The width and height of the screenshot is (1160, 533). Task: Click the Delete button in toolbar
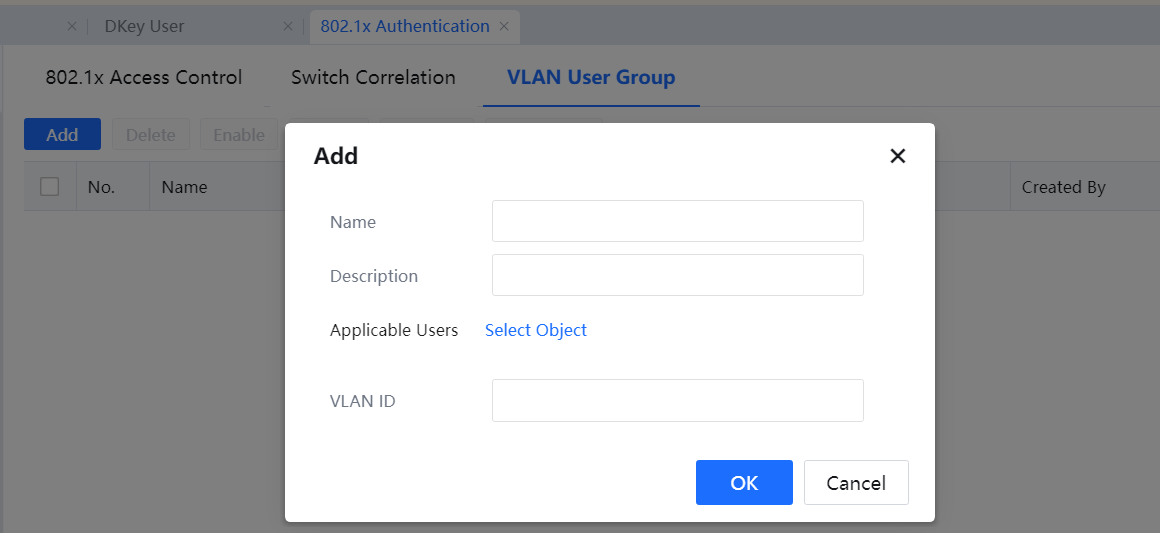tap(150, 135)
